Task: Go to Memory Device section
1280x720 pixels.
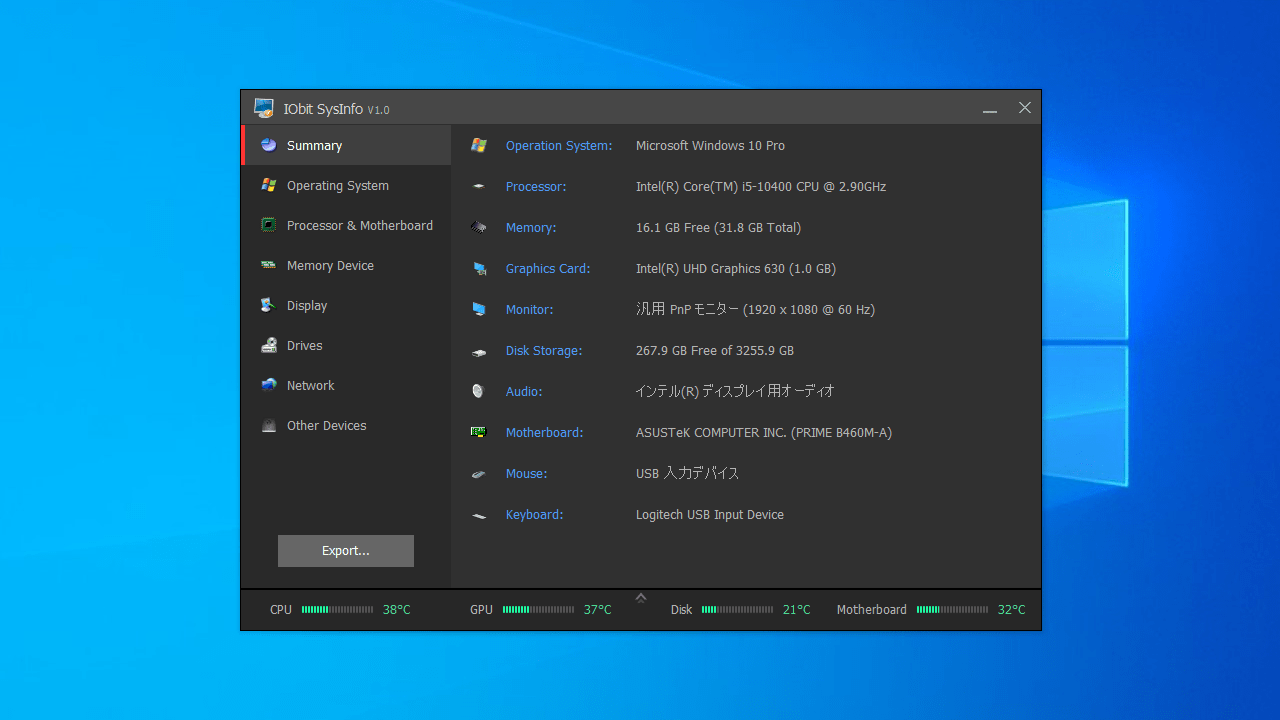Action: (346, 265)
